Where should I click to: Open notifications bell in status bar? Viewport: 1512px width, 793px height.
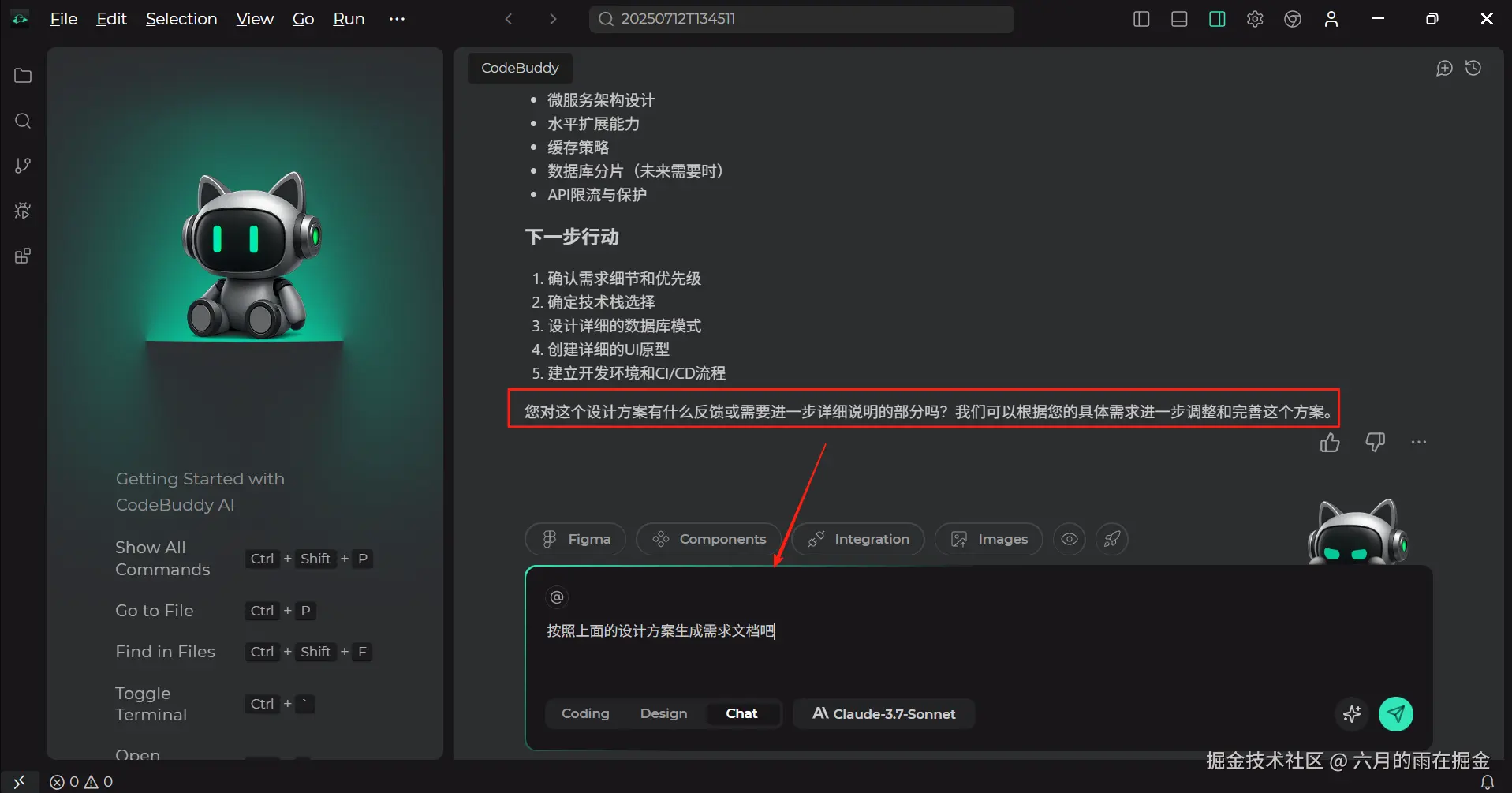coord(1488,782)
